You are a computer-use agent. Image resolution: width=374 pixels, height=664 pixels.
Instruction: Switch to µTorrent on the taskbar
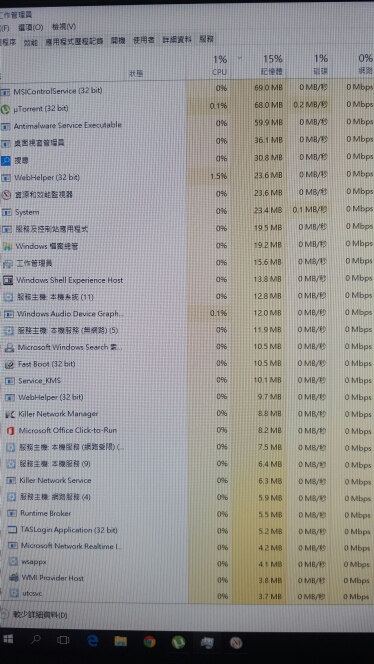click(x=178, y=642)
